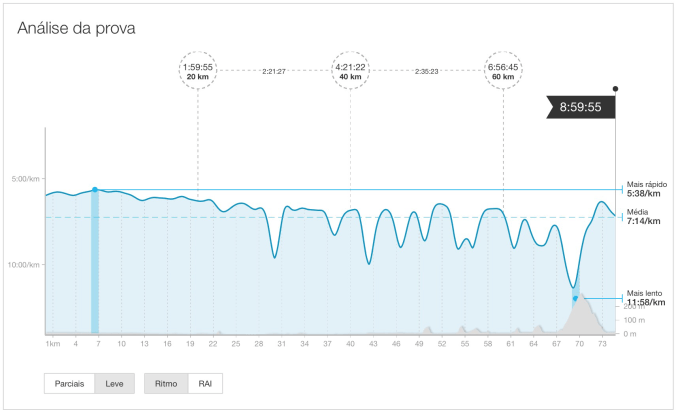Click the Mais rápido 5:38/km label
Screen dimensions: 676x411
646,189
